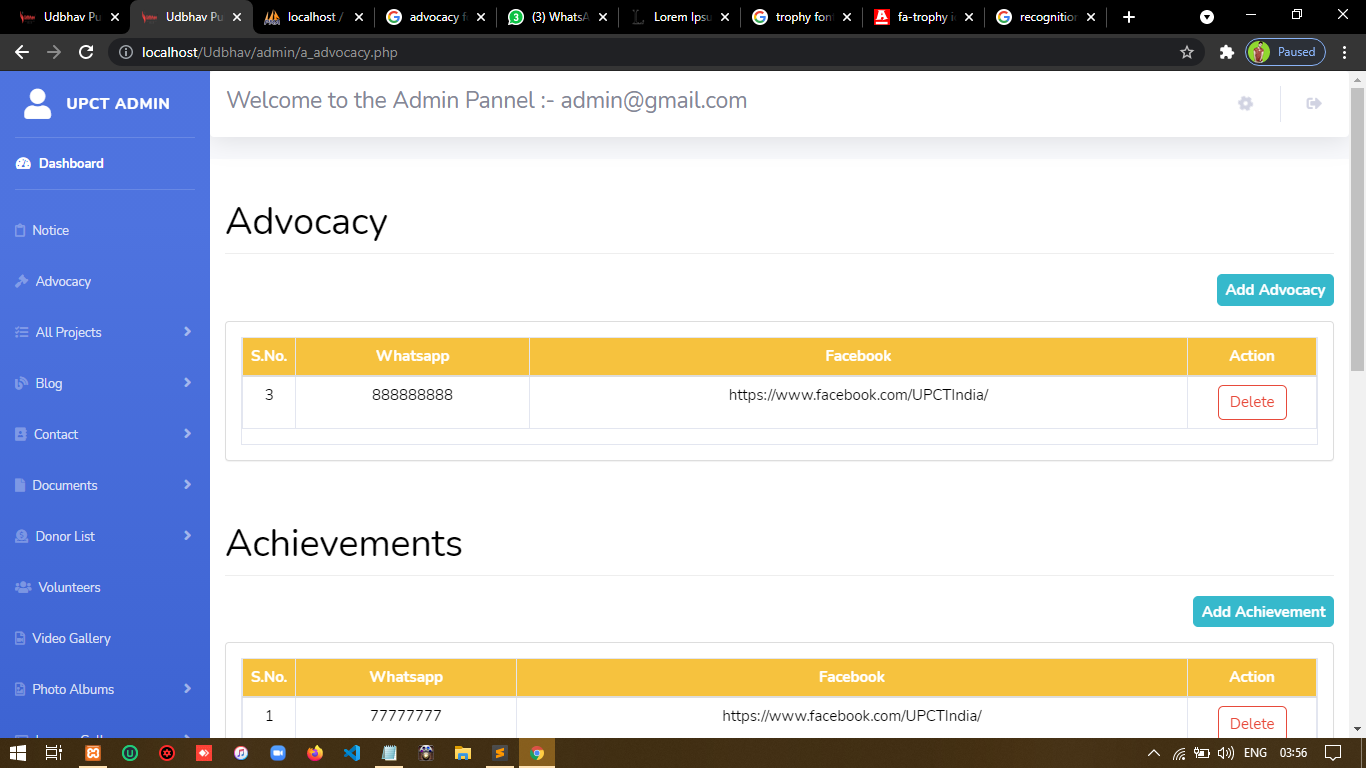Screen dimensions: 1366x768
Task: Launch Visual Studio Code from the taskbar
Action: 351,753
